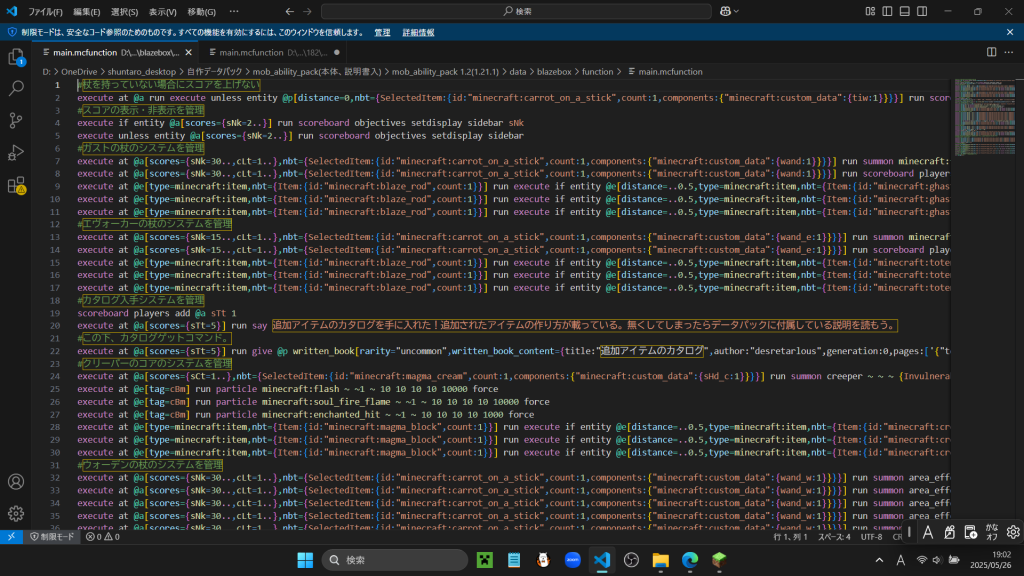Open the clock showing 19:02 2025/05/26
Viewport: 1024px width, 576px height.
[991, 560]
